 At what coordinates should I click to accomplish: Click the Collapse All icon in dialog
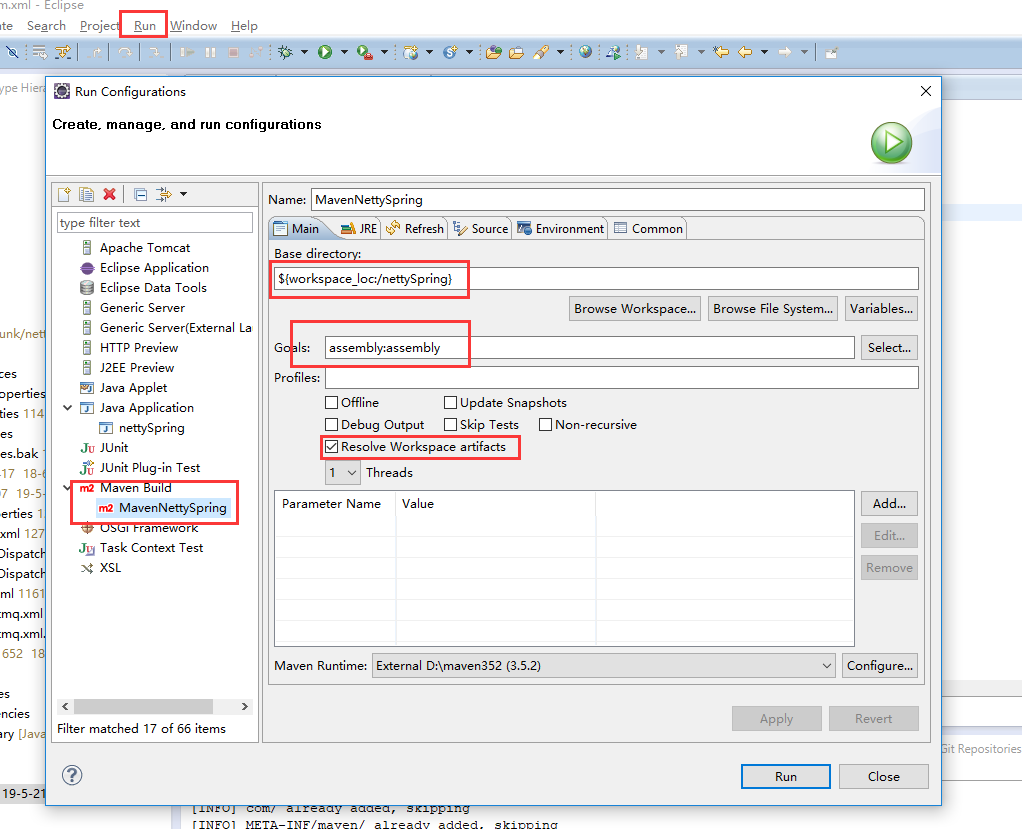[x=140, y=194]
